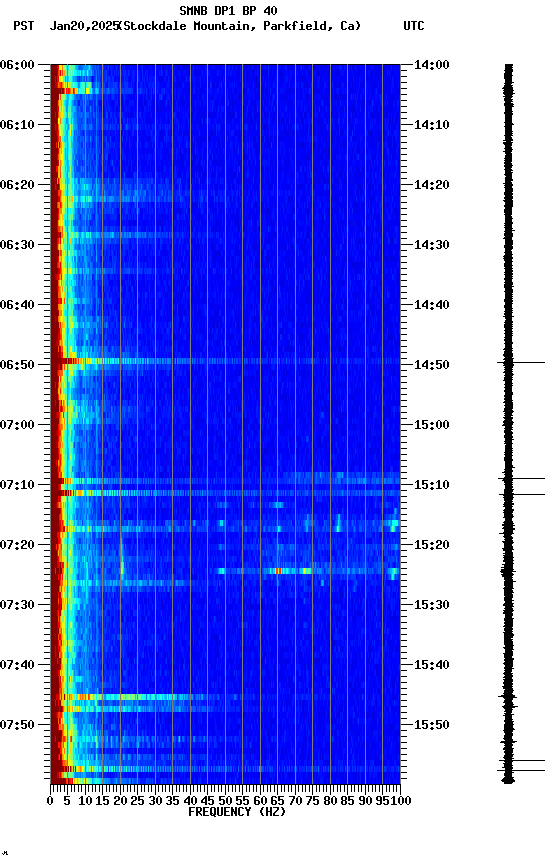Click the '07:10' PST time label
Image resolution: width=552 pixels, height=864 pixels.
(17, 485)
